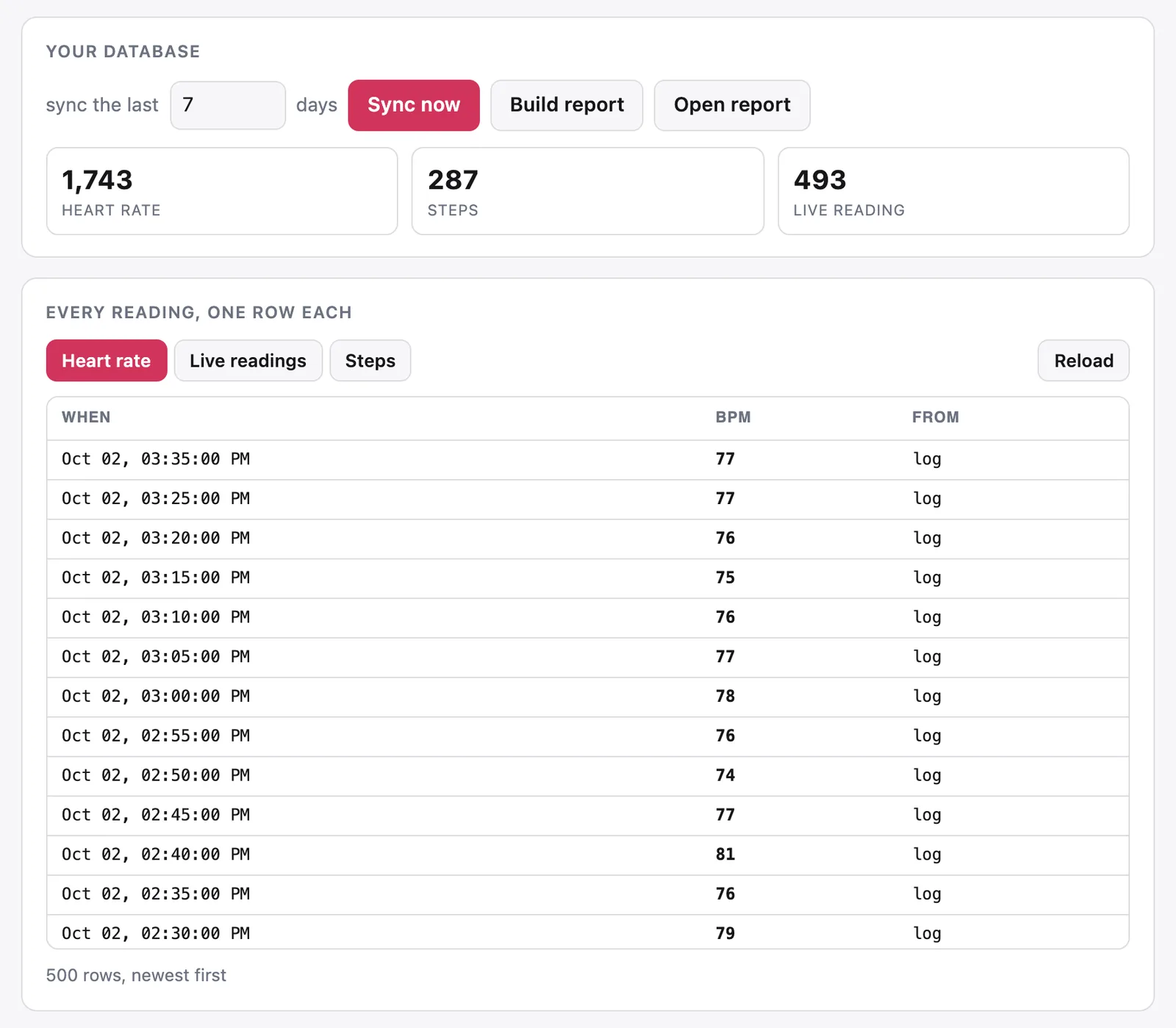
Task: Click Open report button
Action: tap(732, 105)
